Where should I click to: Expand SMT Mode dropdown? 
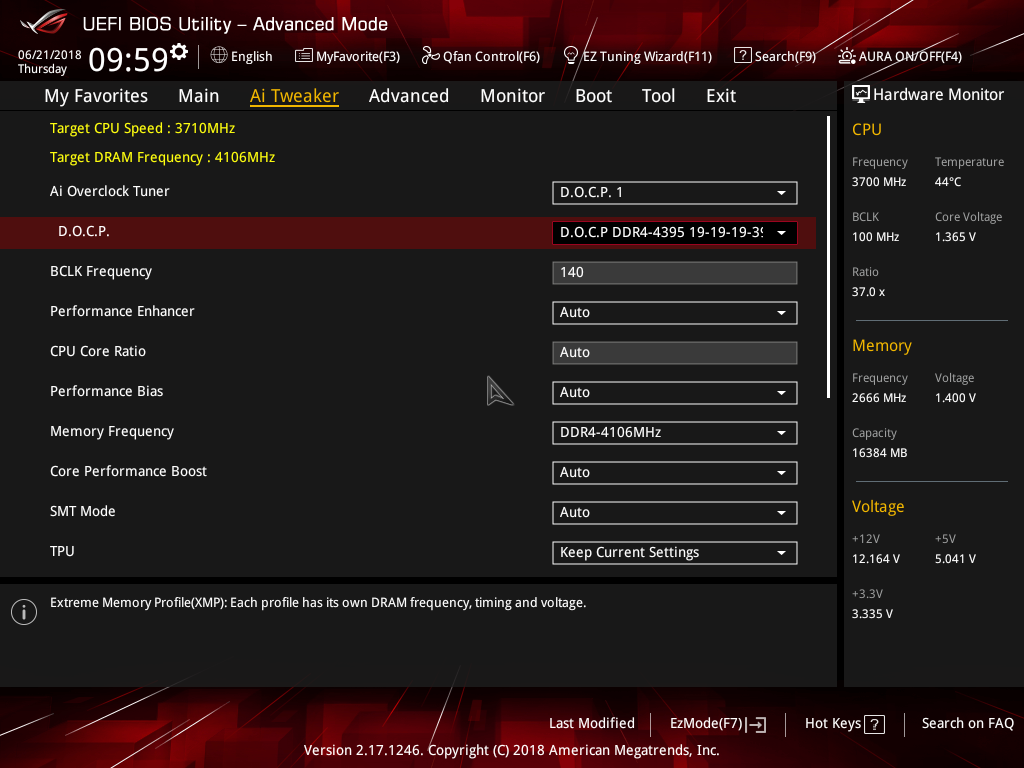(675, 513)
